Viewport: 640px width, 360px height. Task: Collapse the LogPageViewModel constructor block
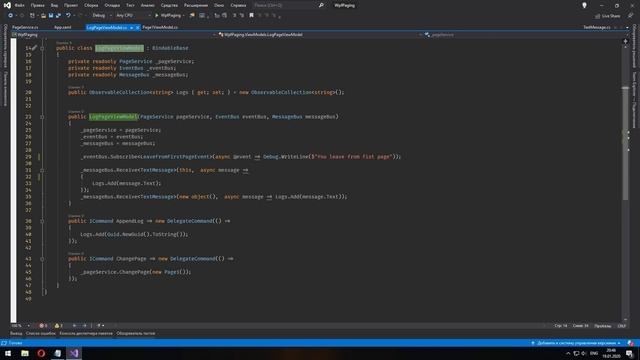42,117
